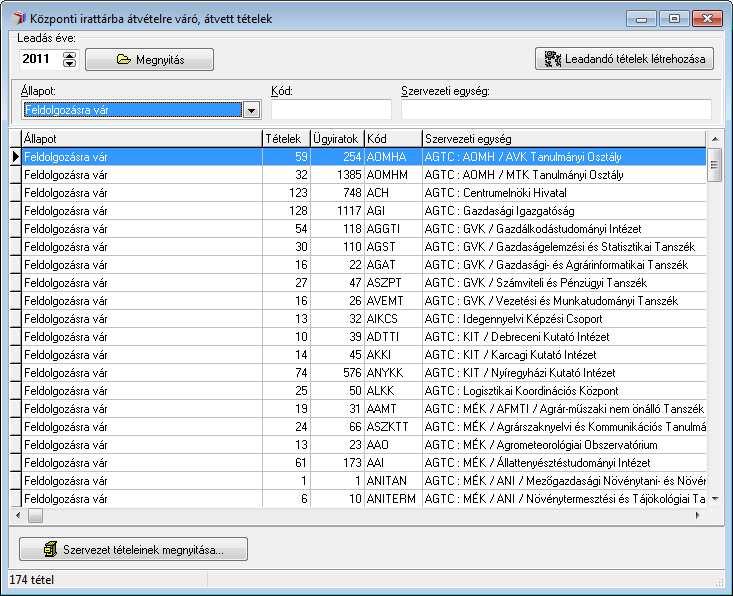
Task: Sort by the Állapot column header
Action: coord(142,139)
